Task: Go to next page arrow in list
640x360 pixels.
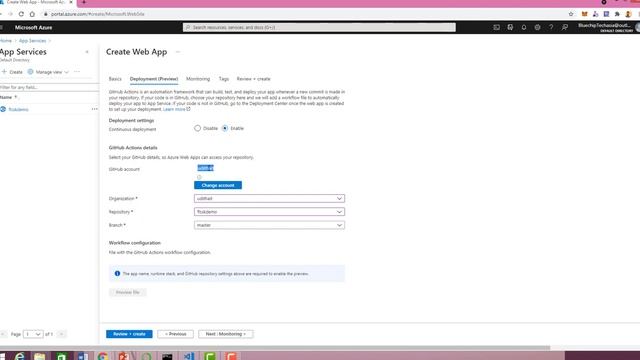Action: (x=61, y=334)
